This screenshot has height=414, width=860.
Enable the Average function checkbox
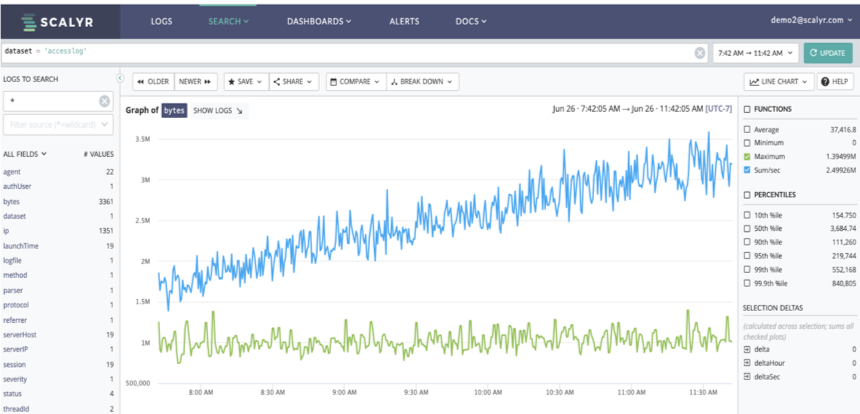(747, 130)
